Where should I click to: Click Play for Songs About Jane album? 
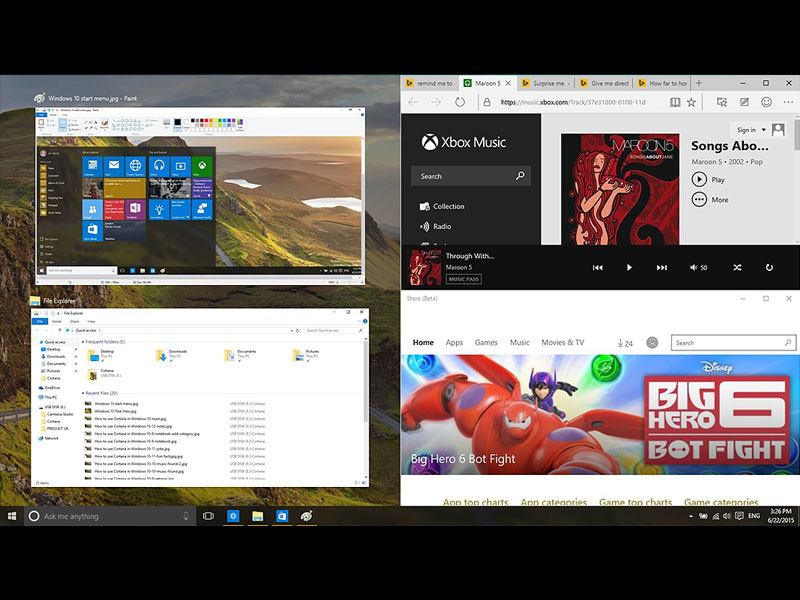[x=708, y=180]
